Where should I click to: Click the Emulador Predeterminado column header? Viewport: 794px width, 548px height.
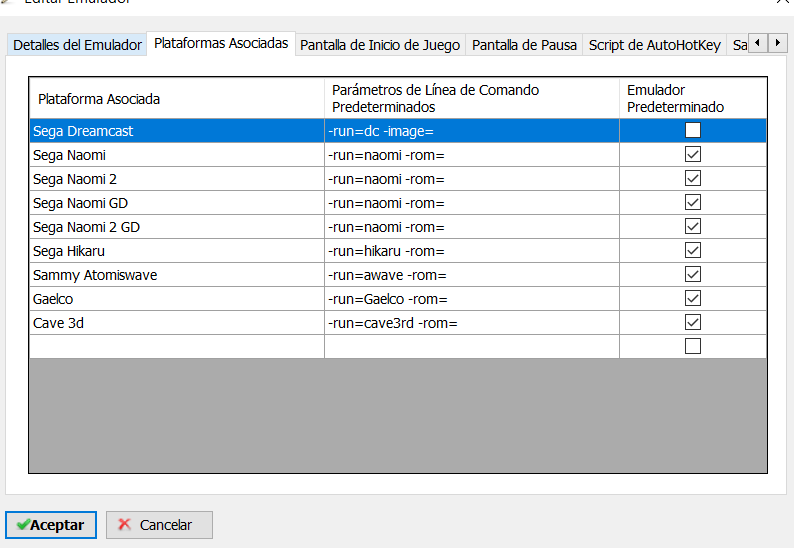pyautogui.click(x=693, y=98)
